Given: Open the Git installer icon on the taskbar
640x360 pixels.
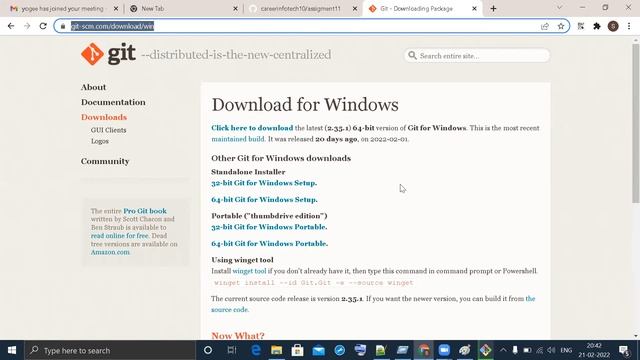Looking at the screenshot, I should 486,350.
